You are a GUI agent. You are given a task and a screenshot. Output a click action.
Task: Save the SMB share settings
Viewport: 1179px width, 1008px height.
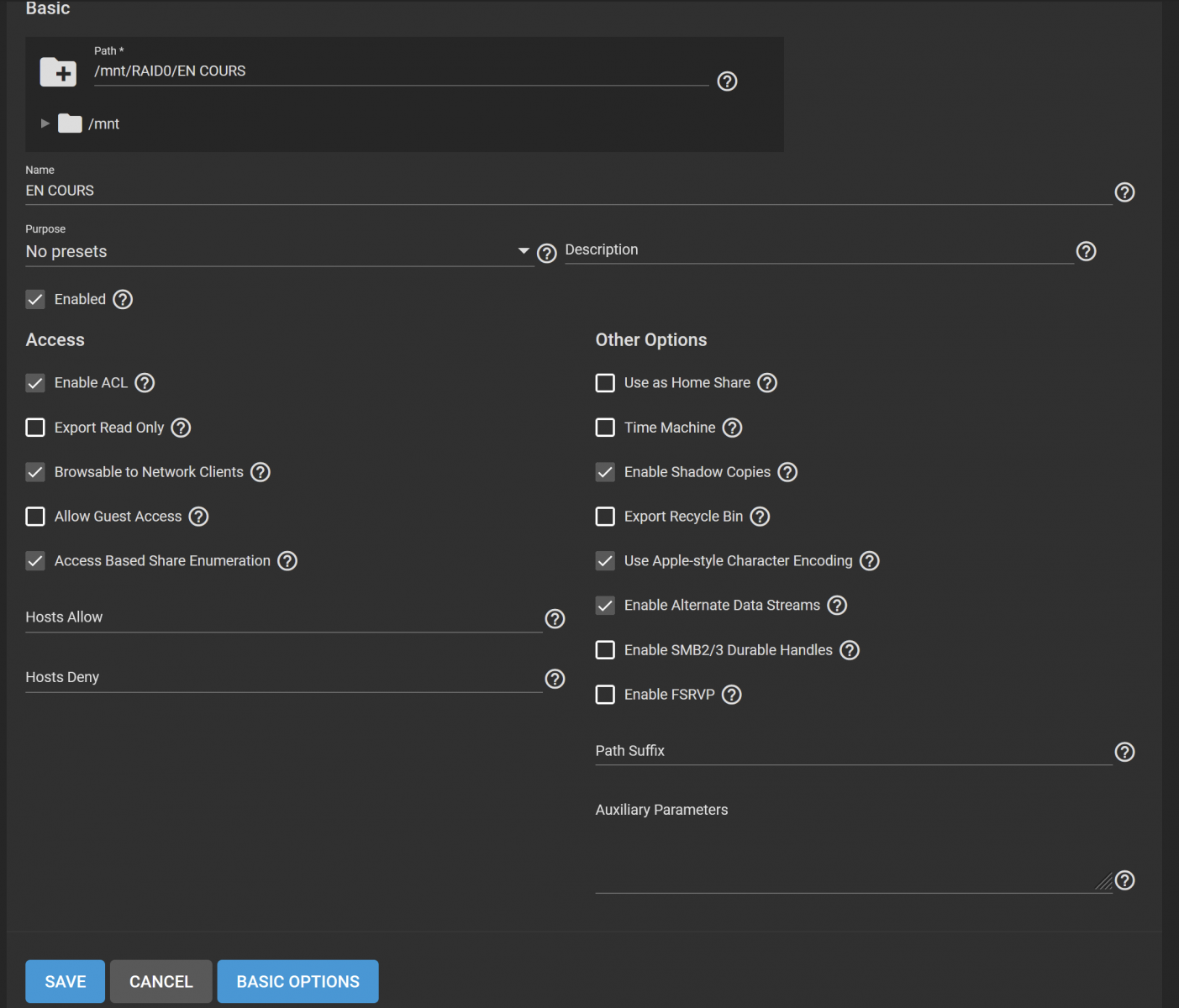(x=66, y=981)
